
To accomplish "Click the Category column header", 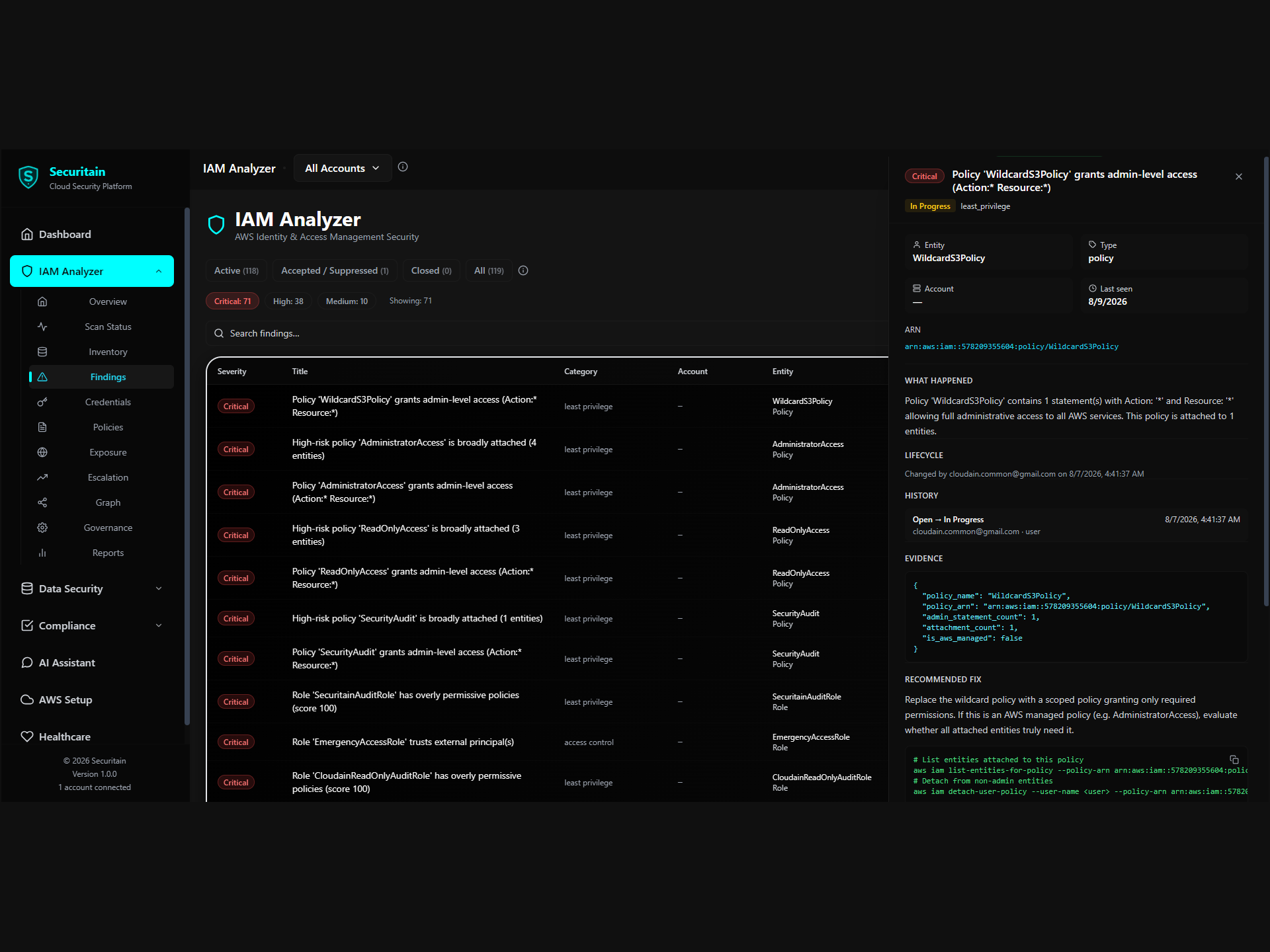I will point(581,372).
